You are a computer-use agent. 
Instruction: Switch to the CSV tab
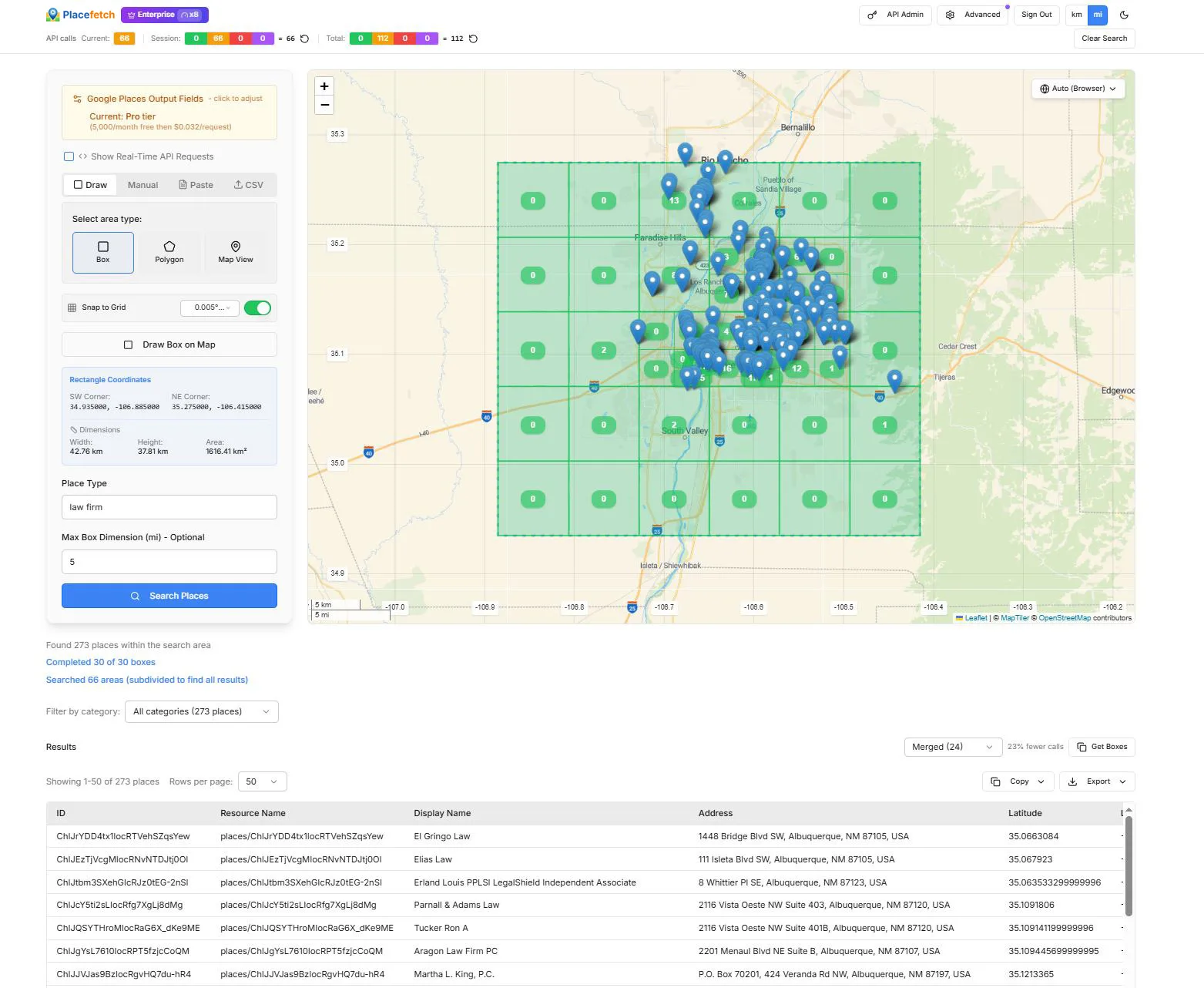coord(248,185)
